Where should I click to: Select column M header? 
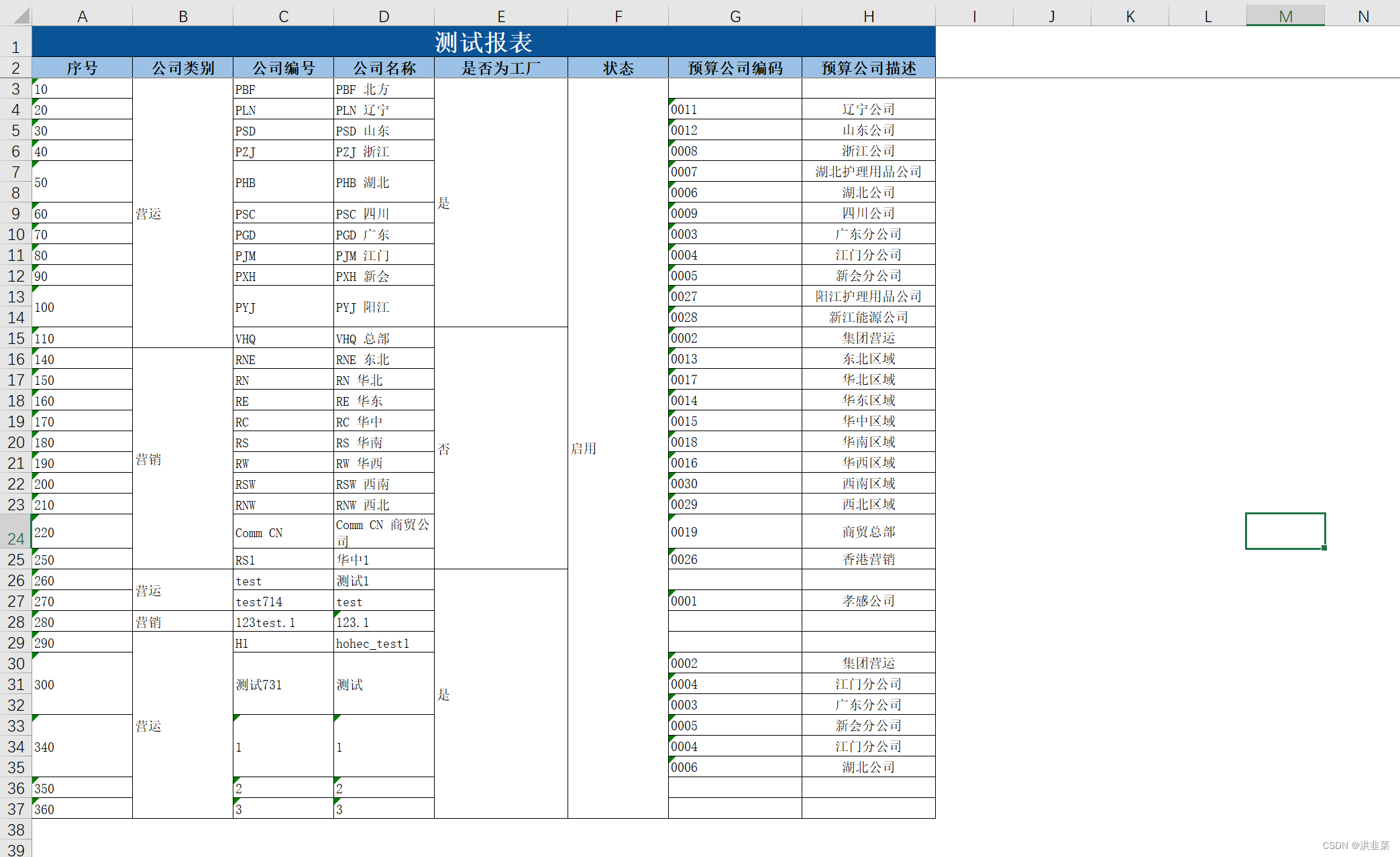tap(1285, 16)
